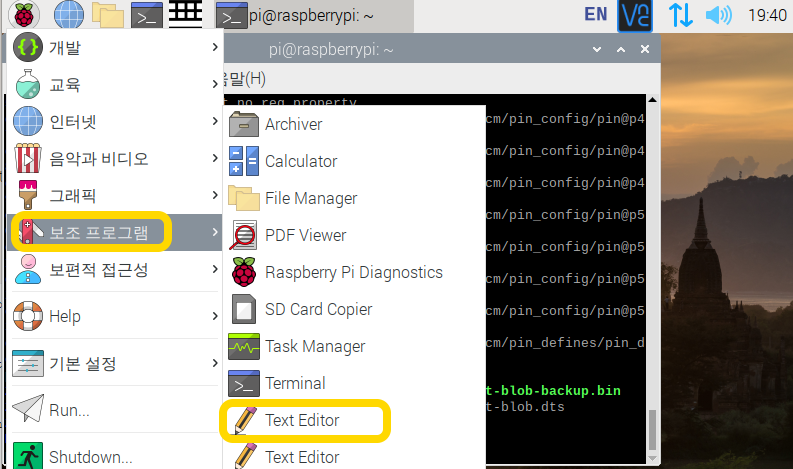The image size is (793, 469).
Task: Open the file manager folders icon in taskbar
Action: 107,15
